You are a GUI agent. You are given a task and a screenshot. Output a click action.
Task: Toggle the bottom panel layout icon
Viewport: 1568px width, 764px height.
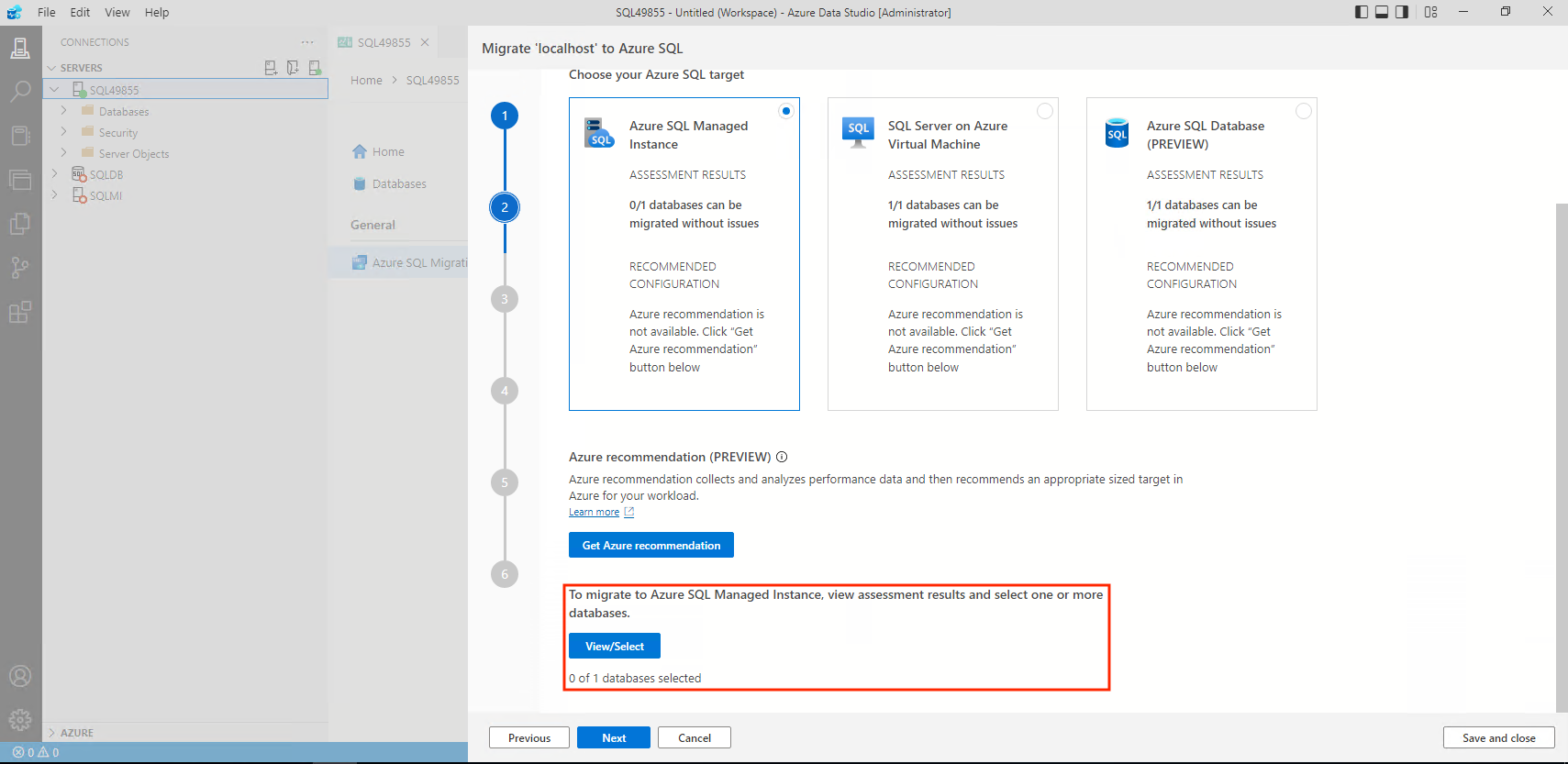1381,12
